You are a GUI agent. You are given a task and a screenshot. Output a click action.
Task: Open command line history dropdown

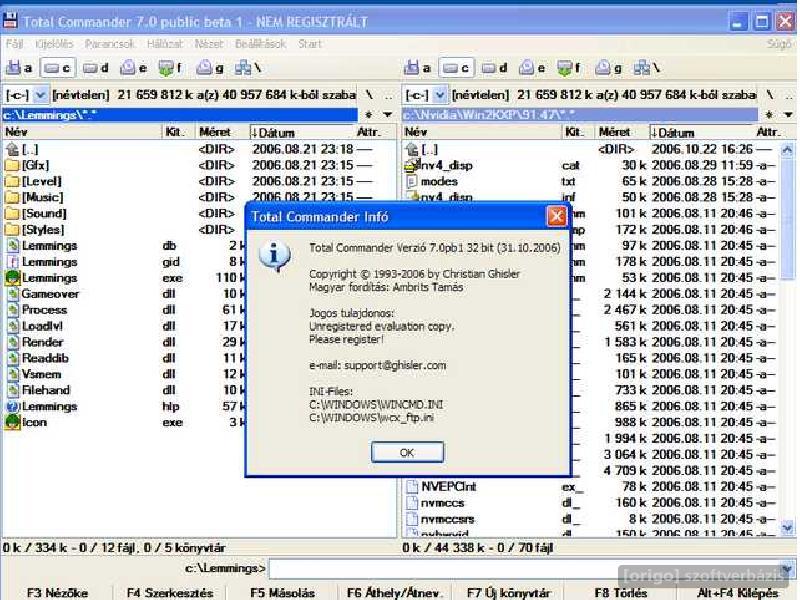coord(788,568)
